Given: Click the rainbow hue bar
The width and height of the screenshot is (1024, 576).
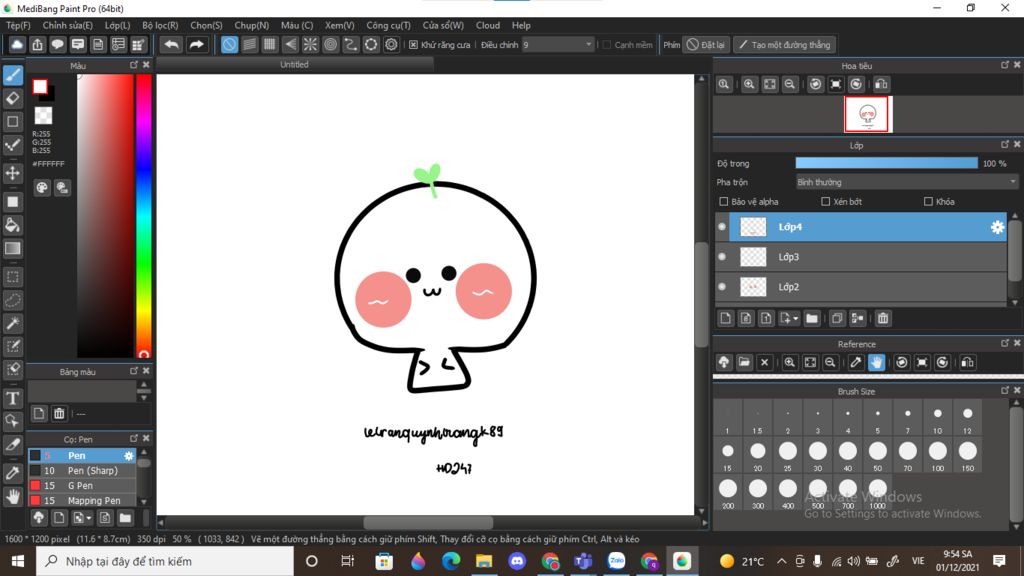Looking at the screenshot, I should pos(144,216).
